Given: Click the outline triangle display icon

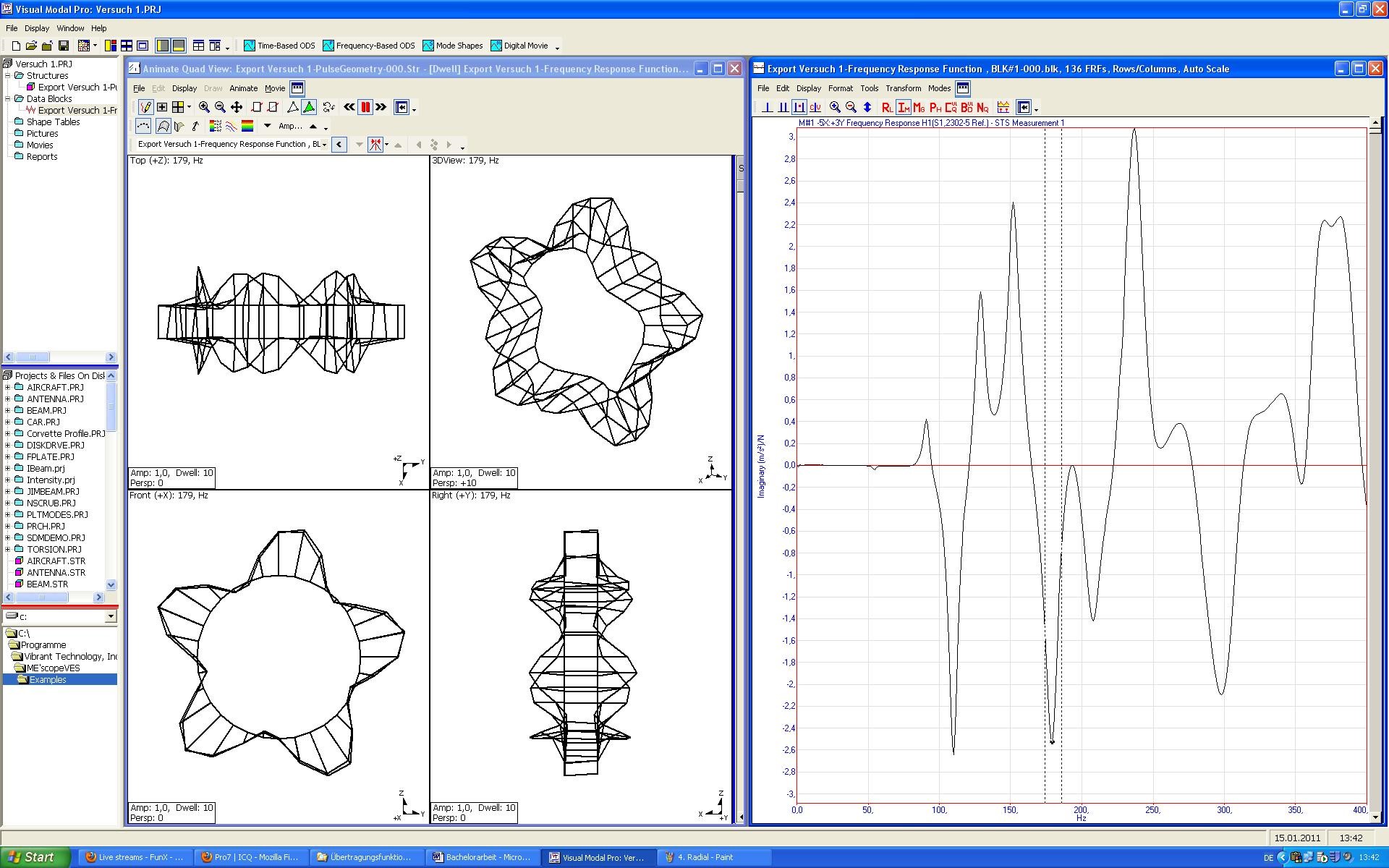Looking at the screenshot, I should pyautogui.click(x=293, y=107).
